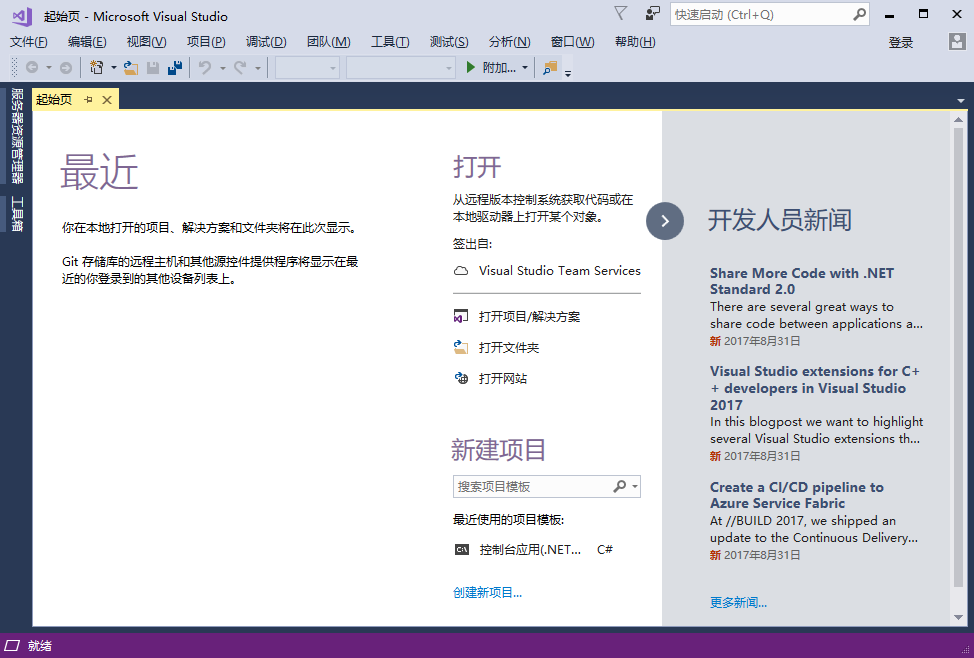The height and width of the screenshot is (658, 974).
Task: Click the green Start attach arrow icon
Action: [471, 67]
